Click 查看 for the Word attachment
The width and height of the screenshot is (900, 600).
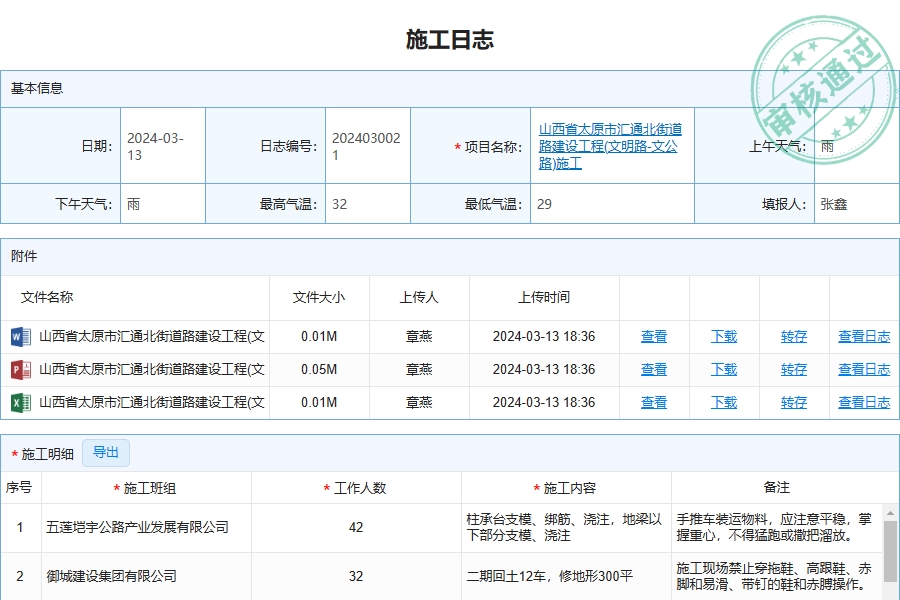click(654, 336)
